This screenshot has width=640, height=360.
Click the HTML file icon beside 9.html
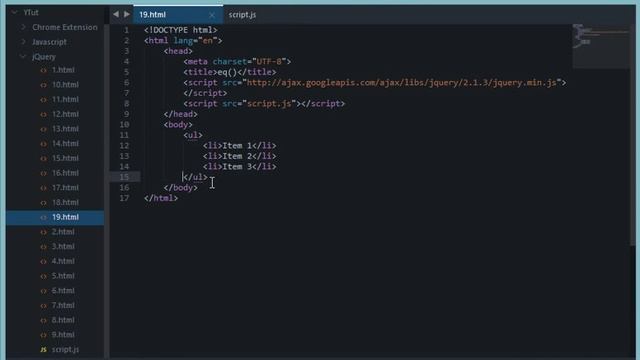(44, 335)
